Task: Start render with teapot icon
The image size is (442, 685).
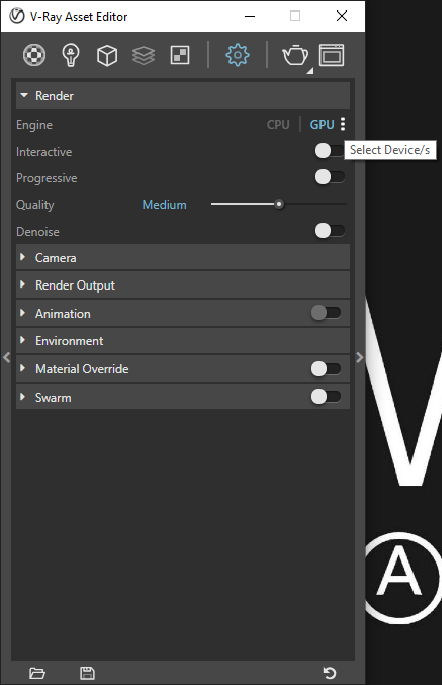Action: point(295,55)
